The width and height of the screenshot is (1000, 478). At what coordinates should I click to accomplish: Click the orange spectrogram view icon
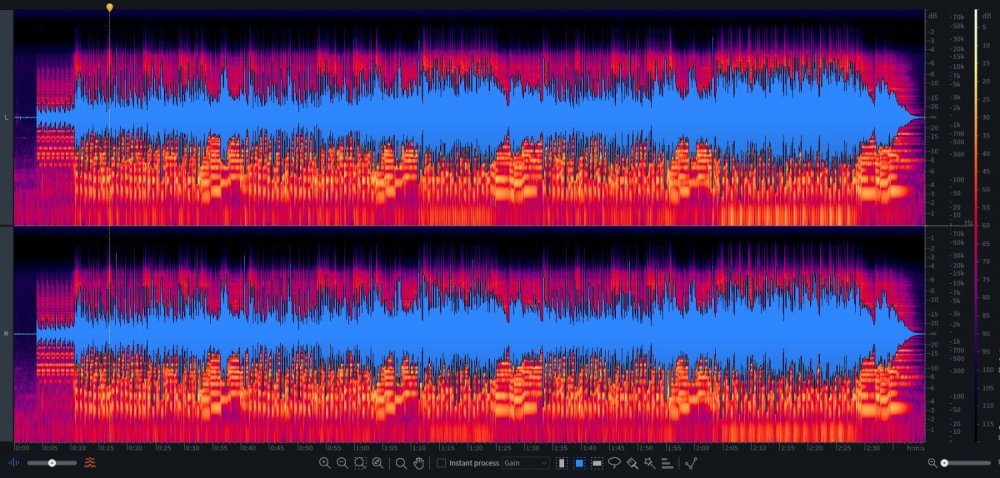[90, 463]
